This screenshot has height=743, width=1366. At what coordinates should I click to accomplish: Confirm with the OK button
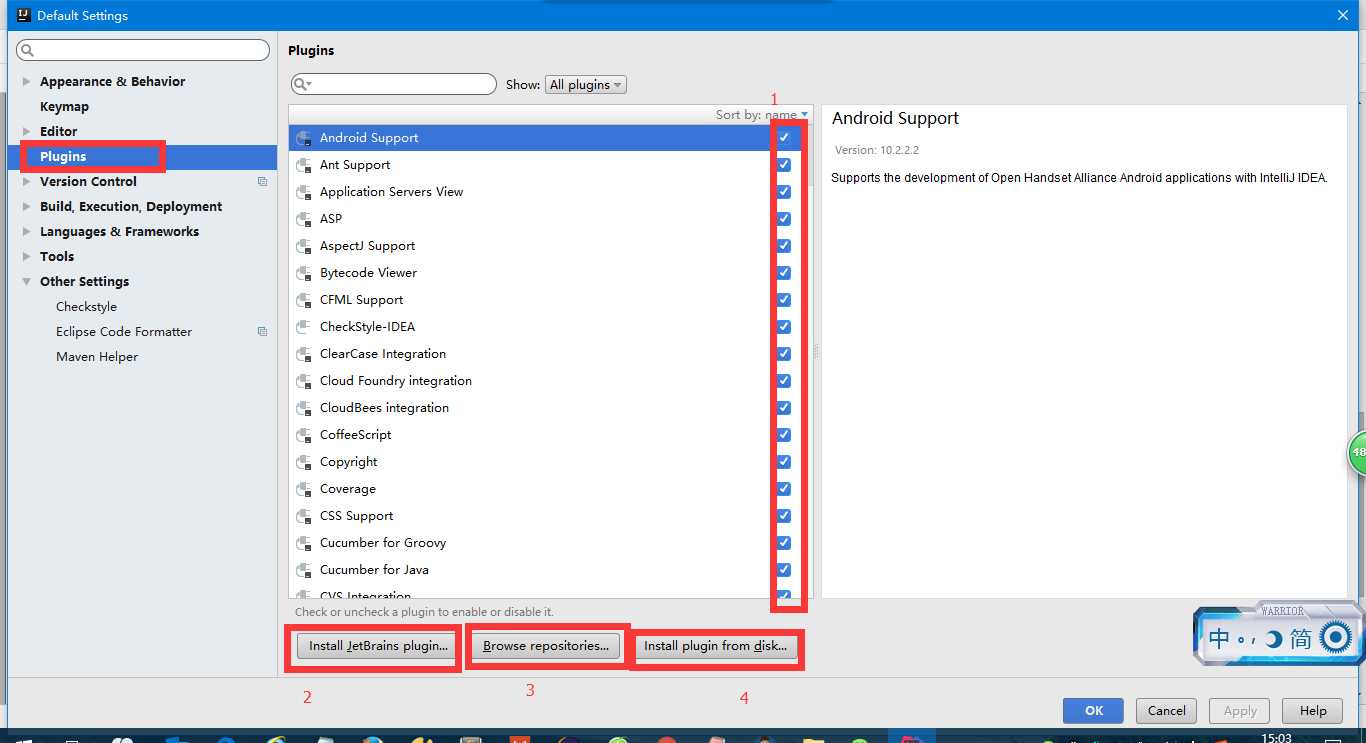[x=1094, y=711]
